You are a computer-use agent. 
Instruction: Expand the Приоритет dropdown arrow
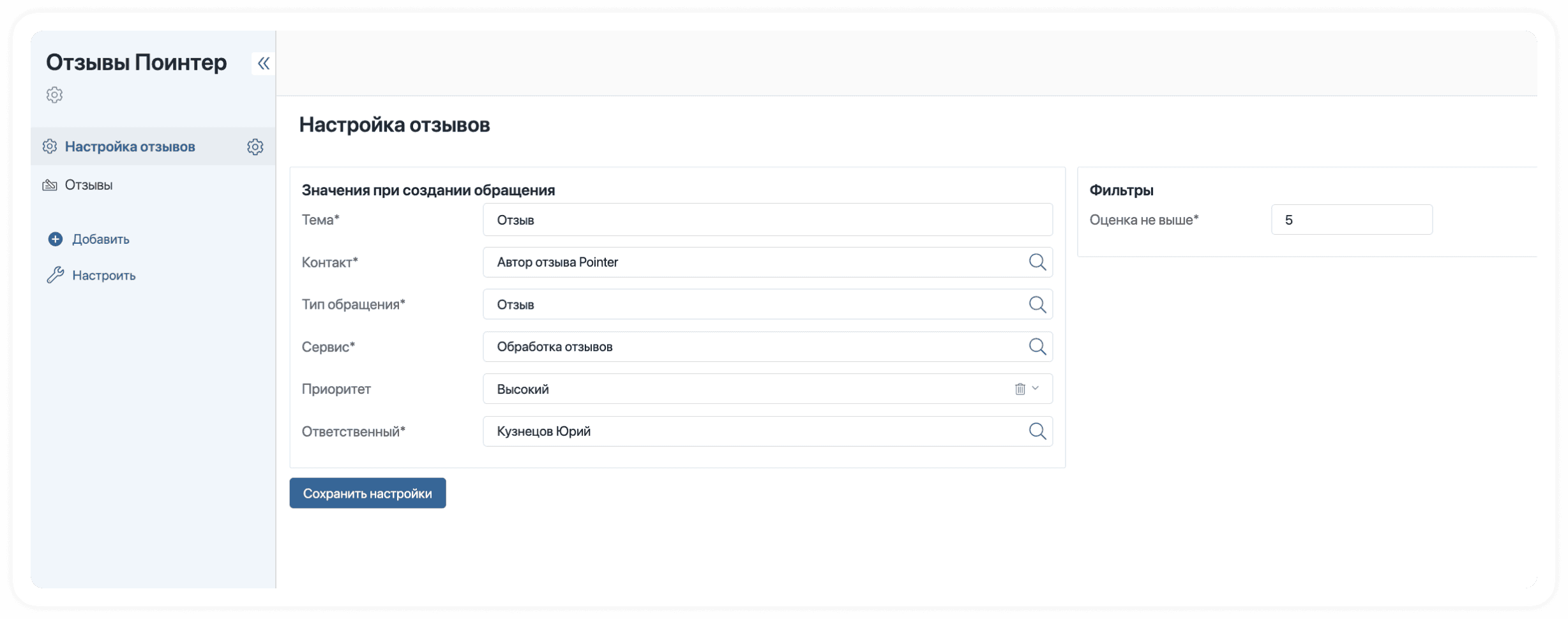pos(1036,389)
